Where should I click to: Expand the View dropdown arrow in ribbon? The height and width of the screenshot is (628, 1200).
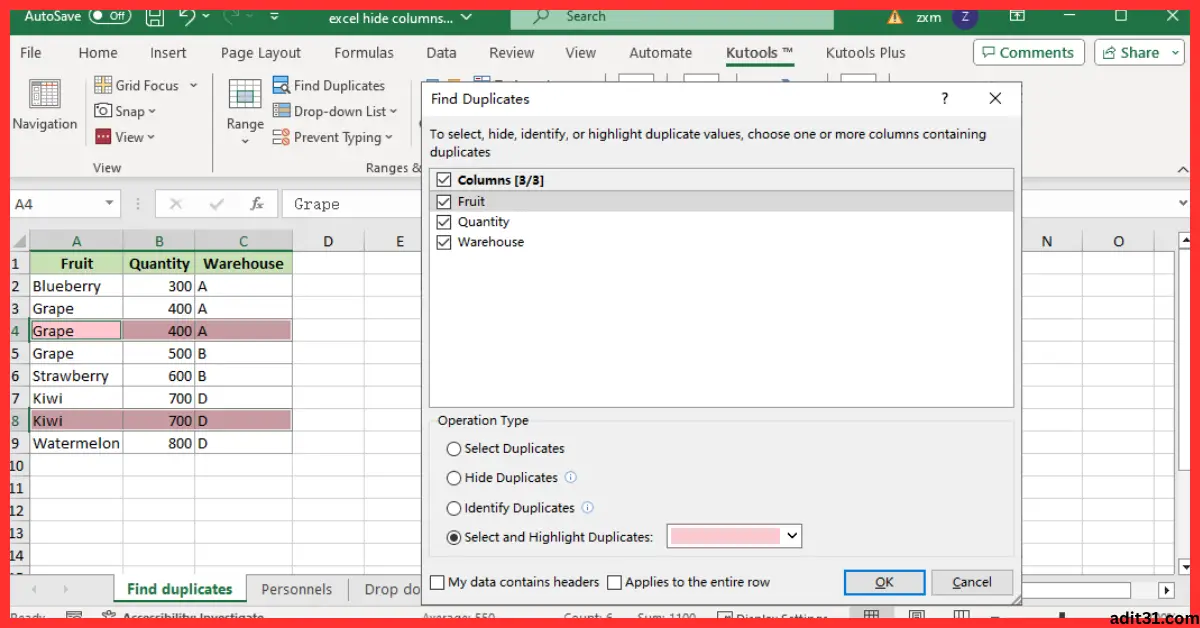point(151,138)
